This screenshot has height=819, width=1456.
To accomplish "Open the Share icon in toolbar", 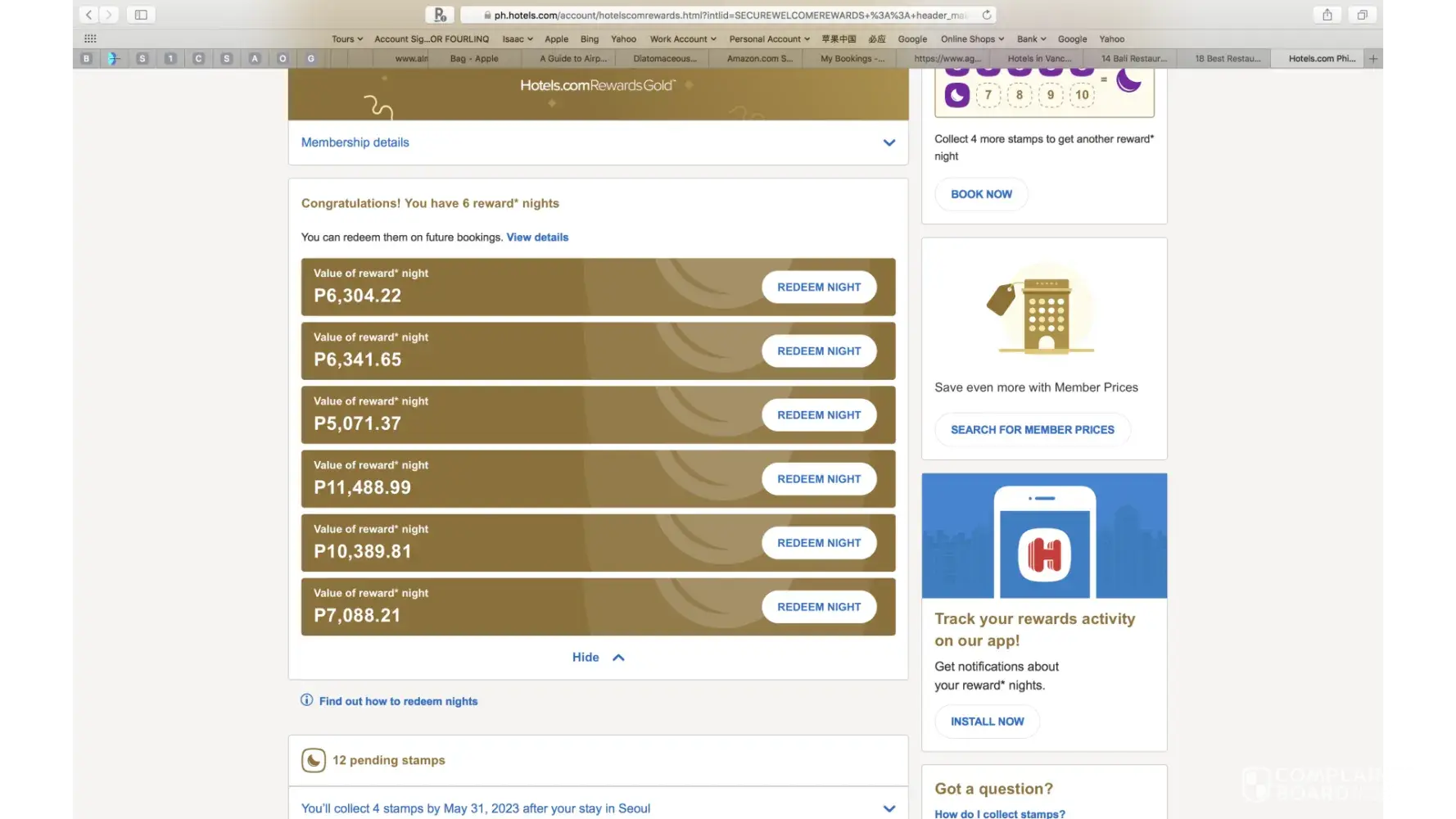I will click(1327, 15).
